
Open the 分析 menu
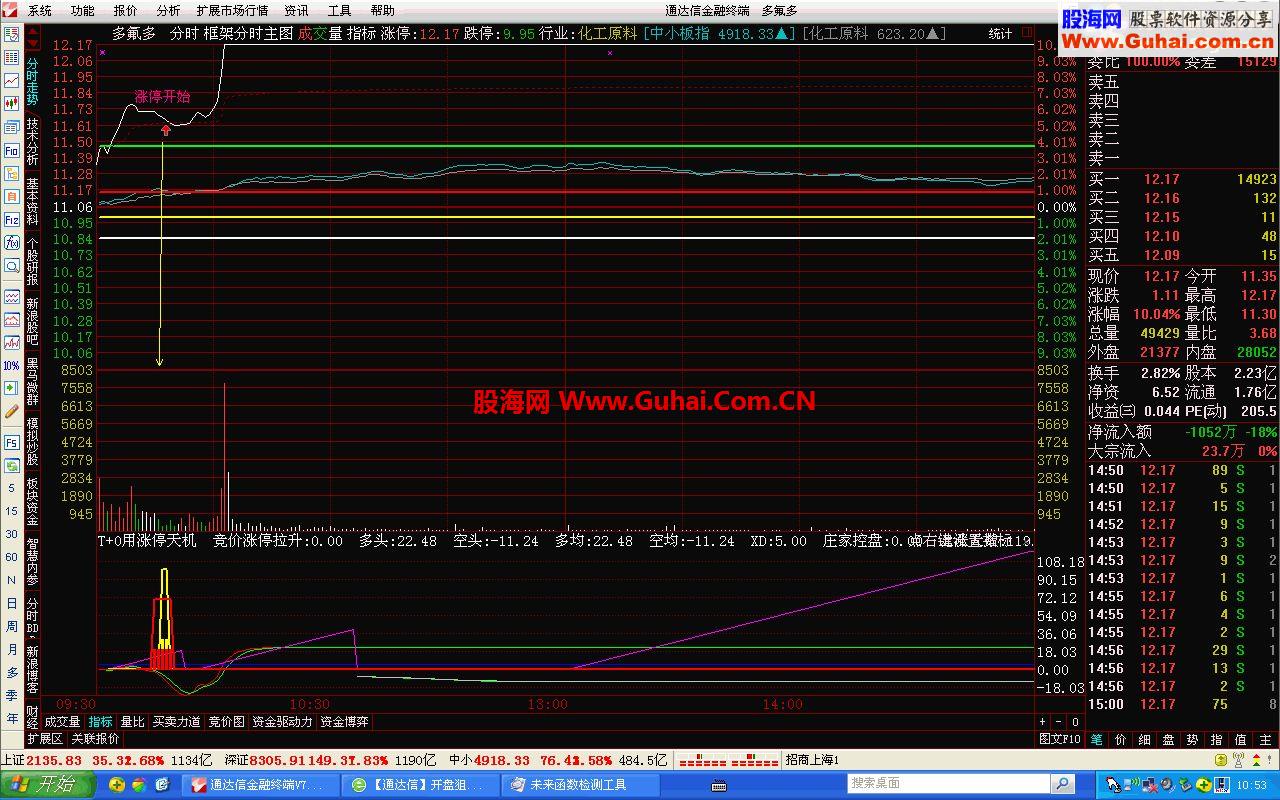pos(169,11)
